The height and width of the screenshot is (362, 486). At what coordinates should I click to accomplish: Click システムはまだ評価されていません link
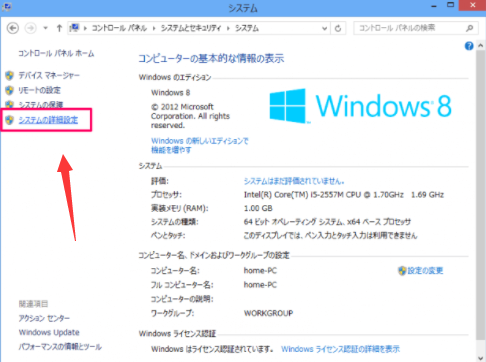[x=294, y=181]
